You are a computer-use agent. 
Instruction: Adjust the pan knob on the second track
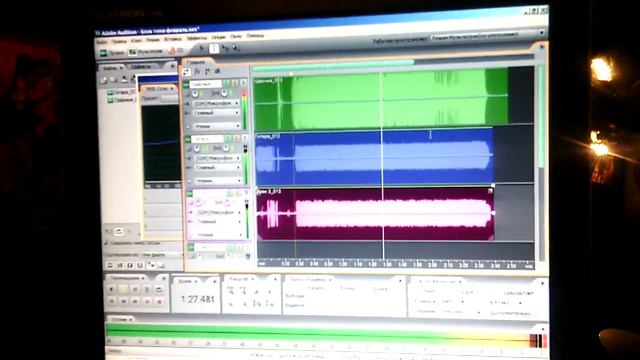pos(225,149)
